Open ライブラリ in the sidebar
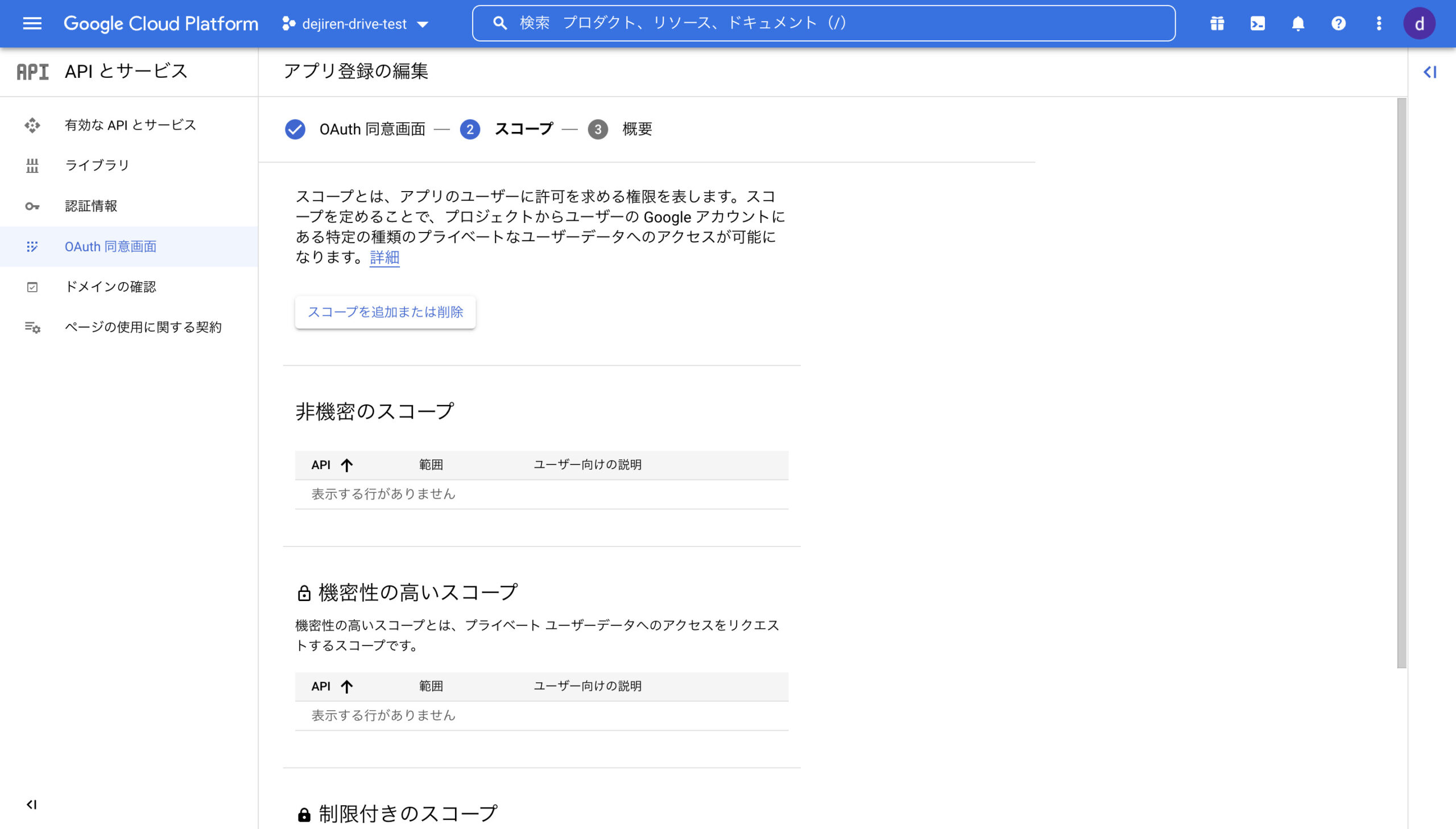The image size is (1456, 829). tap(129, 165)
